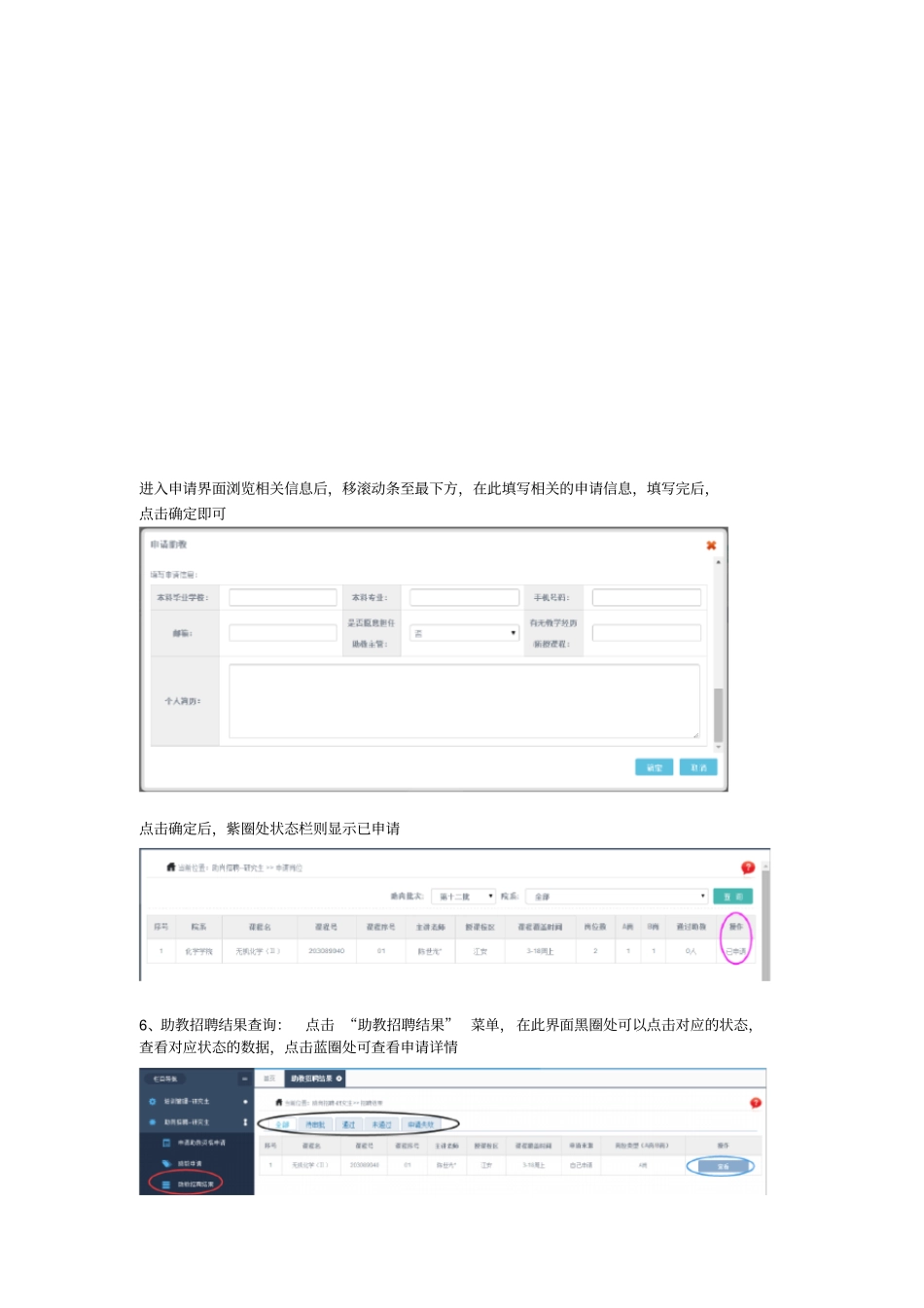The image size is (924, 1308).
Task: Click the home icon in the 申请岗位 breadcrumb
Action: 171,866
